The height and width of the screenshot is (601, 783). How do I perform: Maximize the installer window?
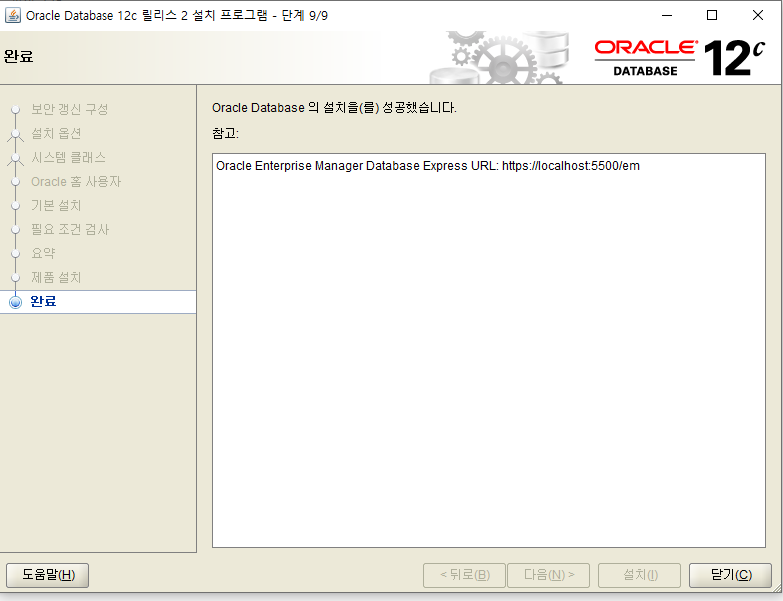pos(712,15)
